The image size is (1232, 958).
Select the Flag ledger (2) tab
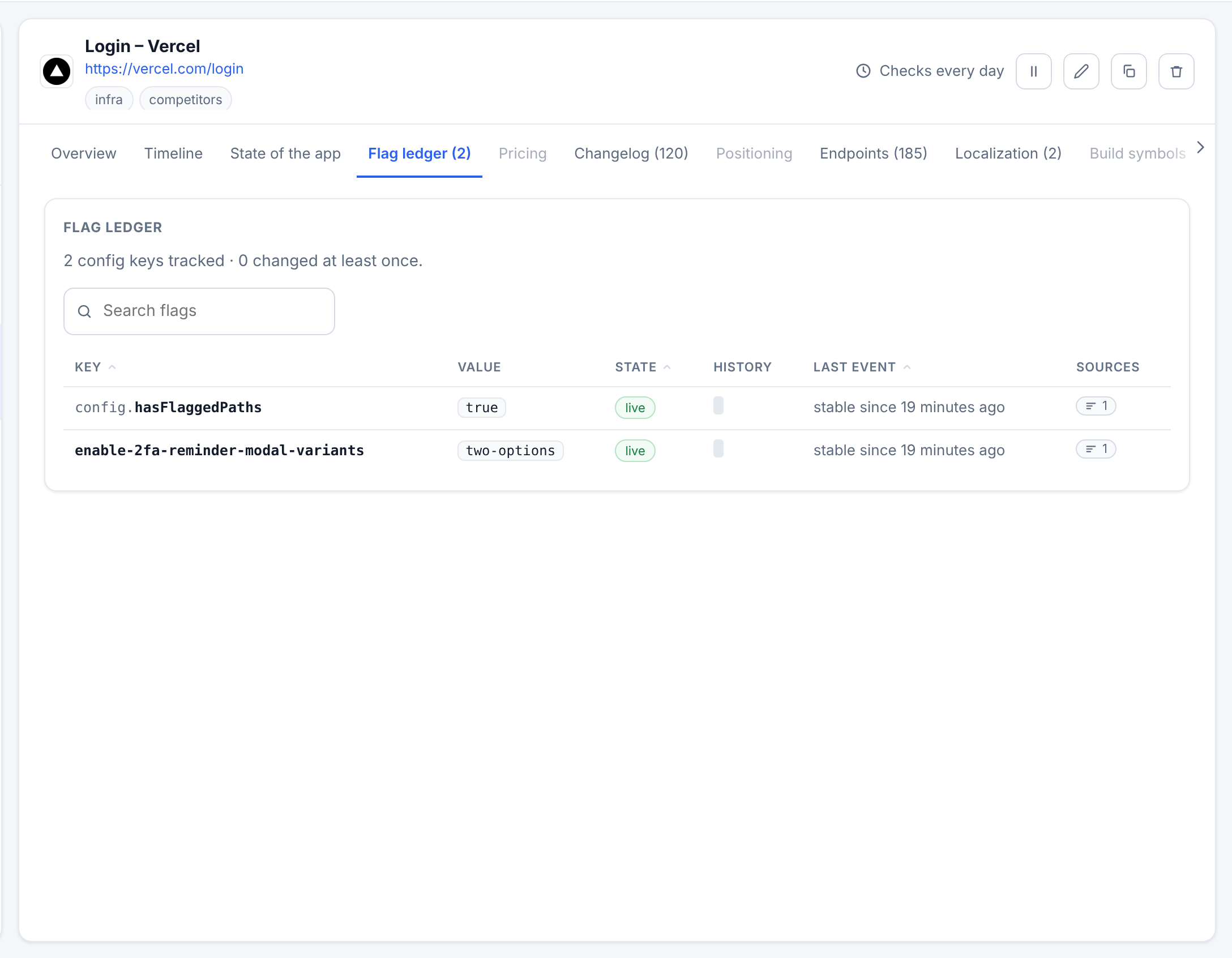[x=420, y=153]
